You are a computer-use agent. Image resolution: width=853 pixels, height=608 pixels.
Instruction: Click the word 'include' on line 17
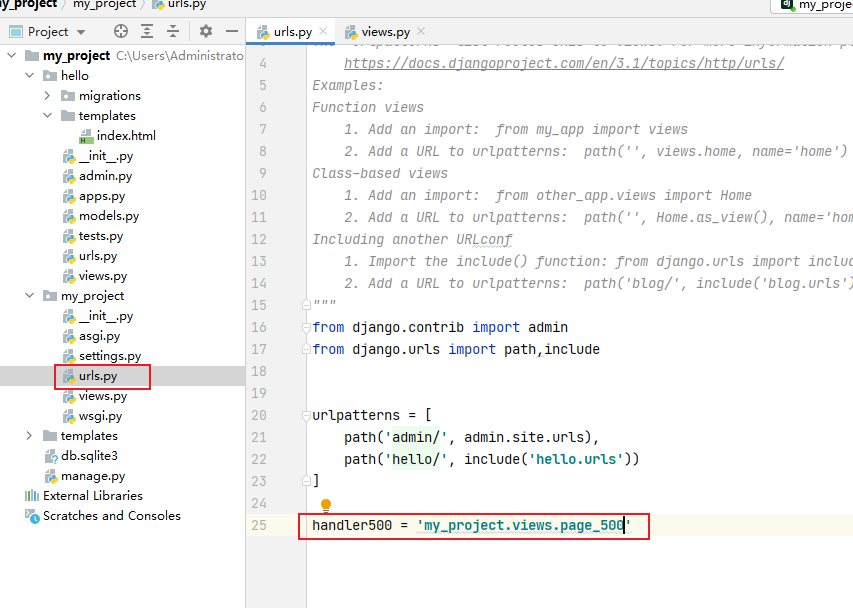(x=572, y=350)
